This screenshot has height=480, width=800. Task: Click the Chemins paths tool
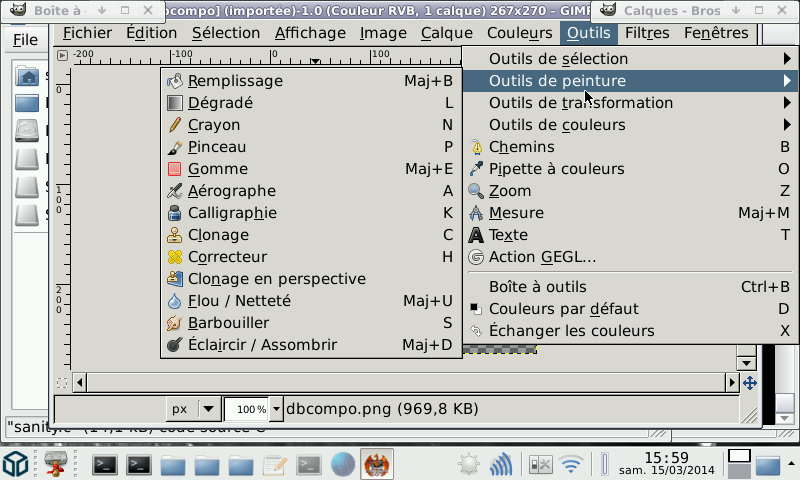(x=521, y=147)
